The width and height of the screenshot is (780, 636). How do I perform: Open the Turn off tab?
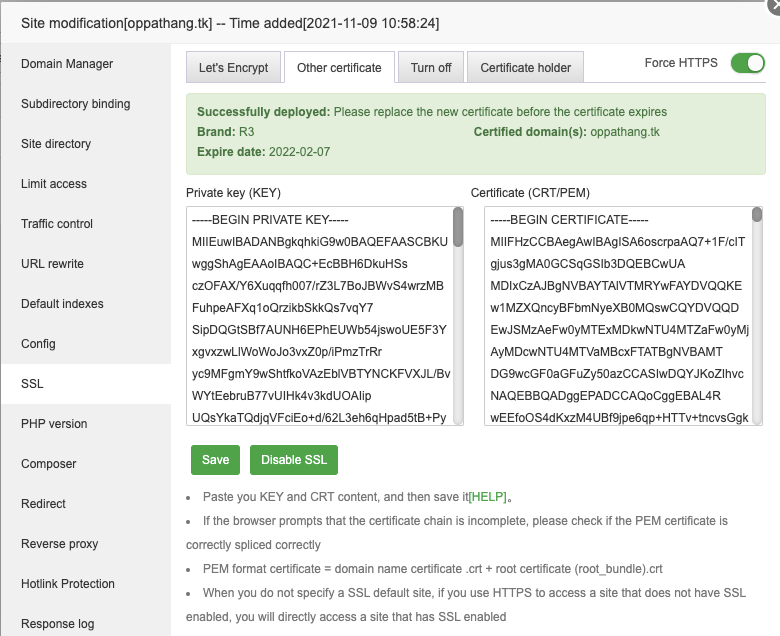[x=431, y=67]
